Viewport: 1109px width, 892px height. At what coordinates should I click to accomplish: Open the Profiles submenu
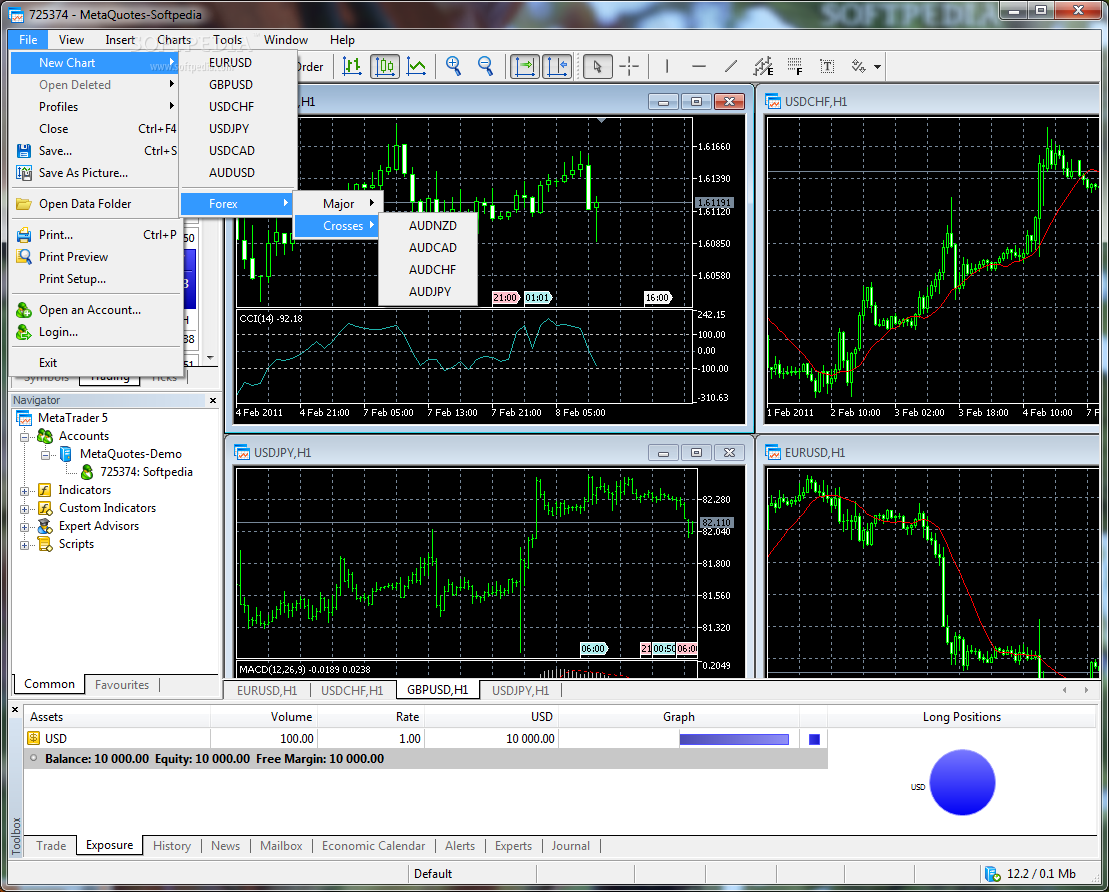coord(95,107)
